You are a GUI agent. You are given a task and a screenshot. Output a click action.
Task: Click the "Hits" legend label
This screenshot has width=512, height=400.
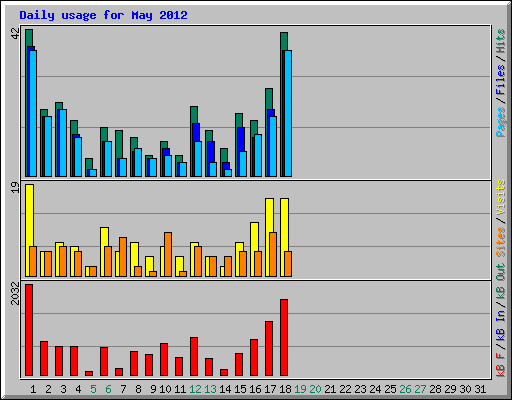[x=501, y=41]
